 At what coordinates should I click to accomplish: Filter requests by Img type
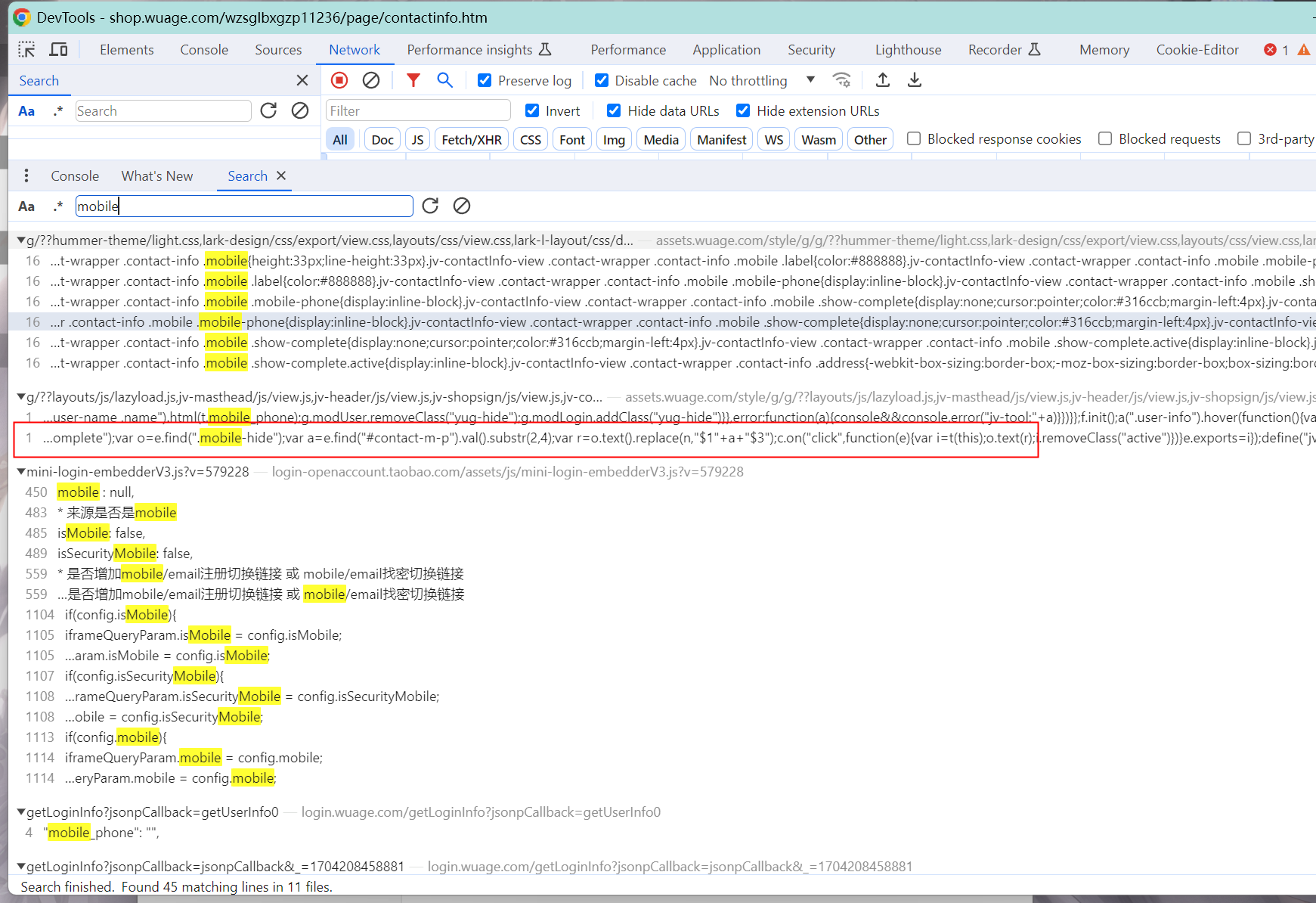click(x=614, y=140)
